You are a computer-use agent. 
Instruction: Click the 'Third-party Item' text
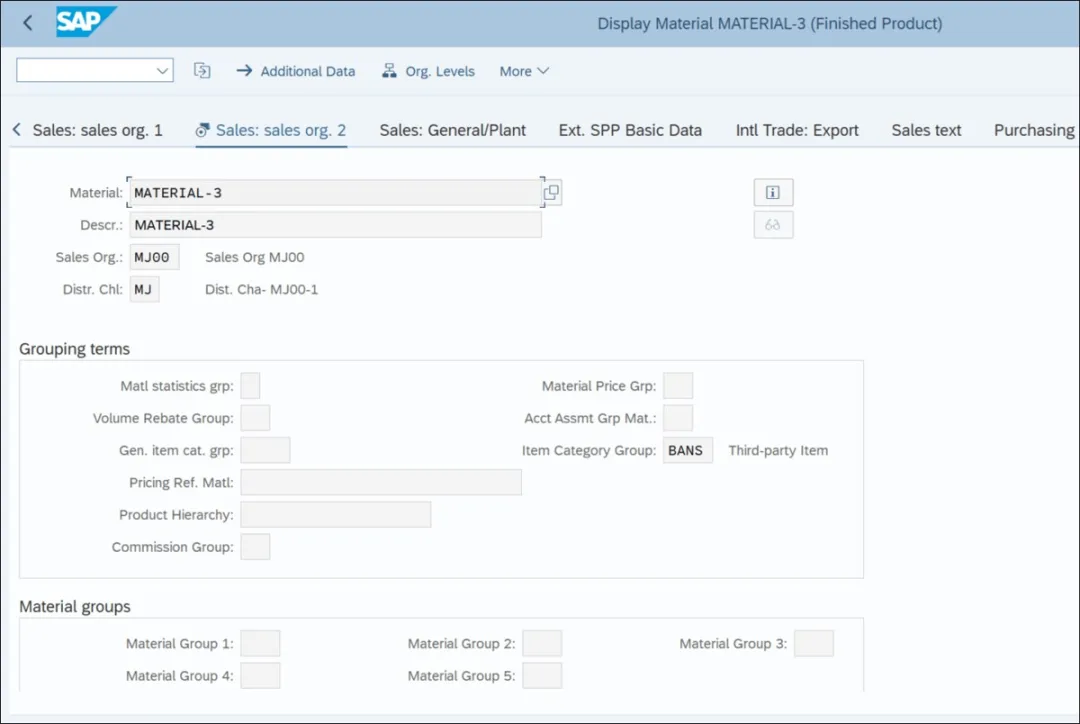778,451
